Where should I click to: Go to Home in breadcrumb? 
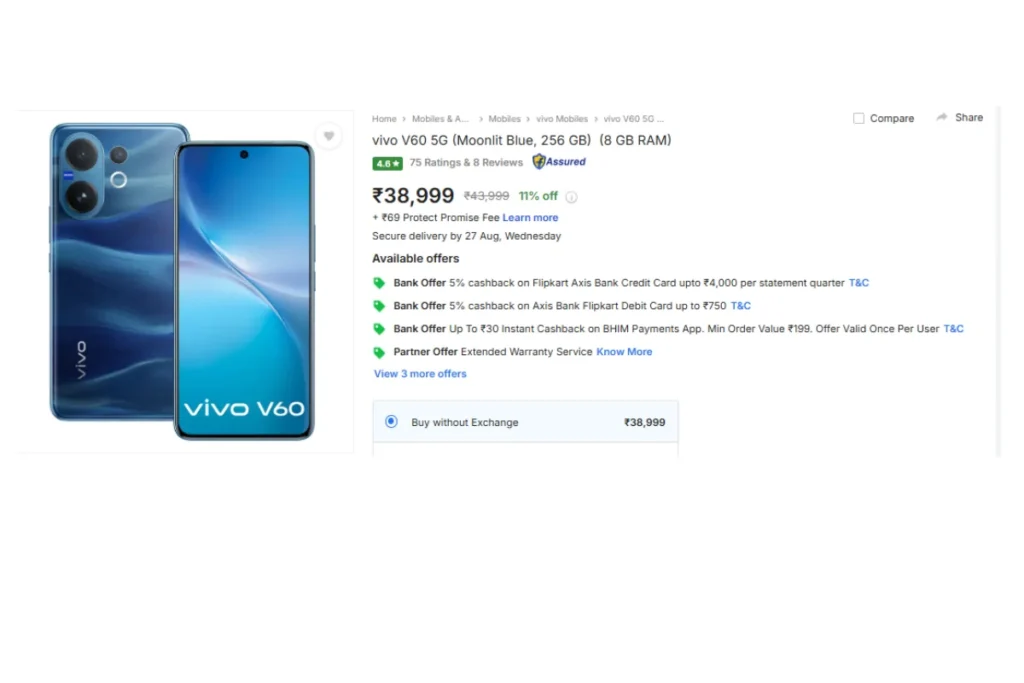pos(384,119)
